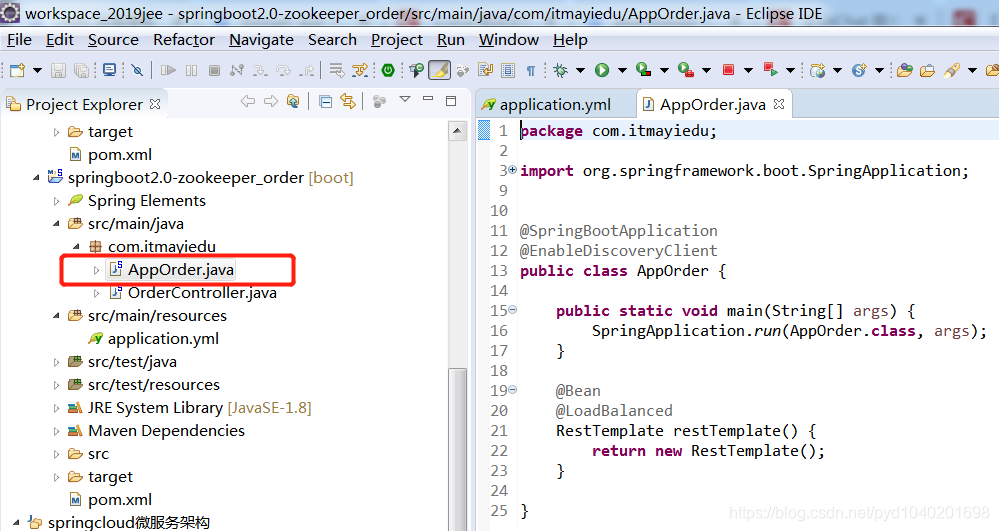Click the Back arrow in Project Explorer
The height and width of the screenshot is (531, 999).
(x=248, y=101)
